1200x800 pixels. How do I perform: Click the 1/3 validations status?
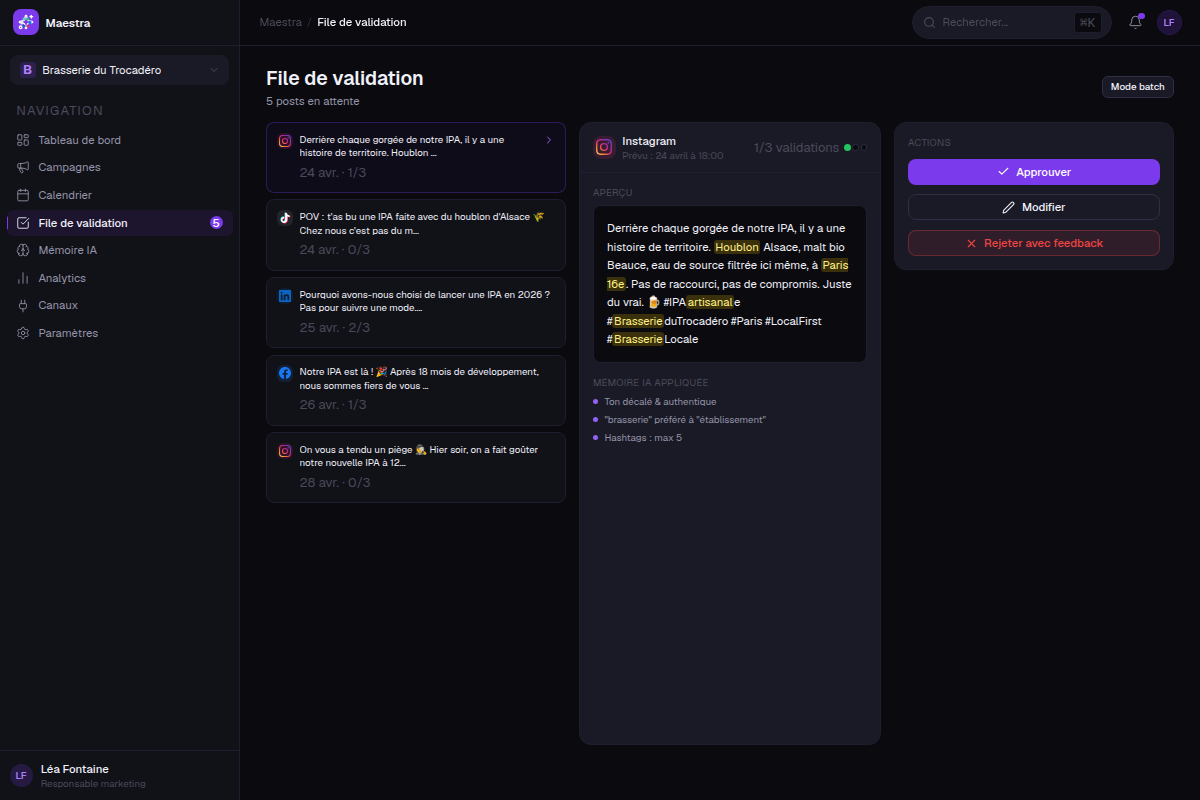point(796,147)
